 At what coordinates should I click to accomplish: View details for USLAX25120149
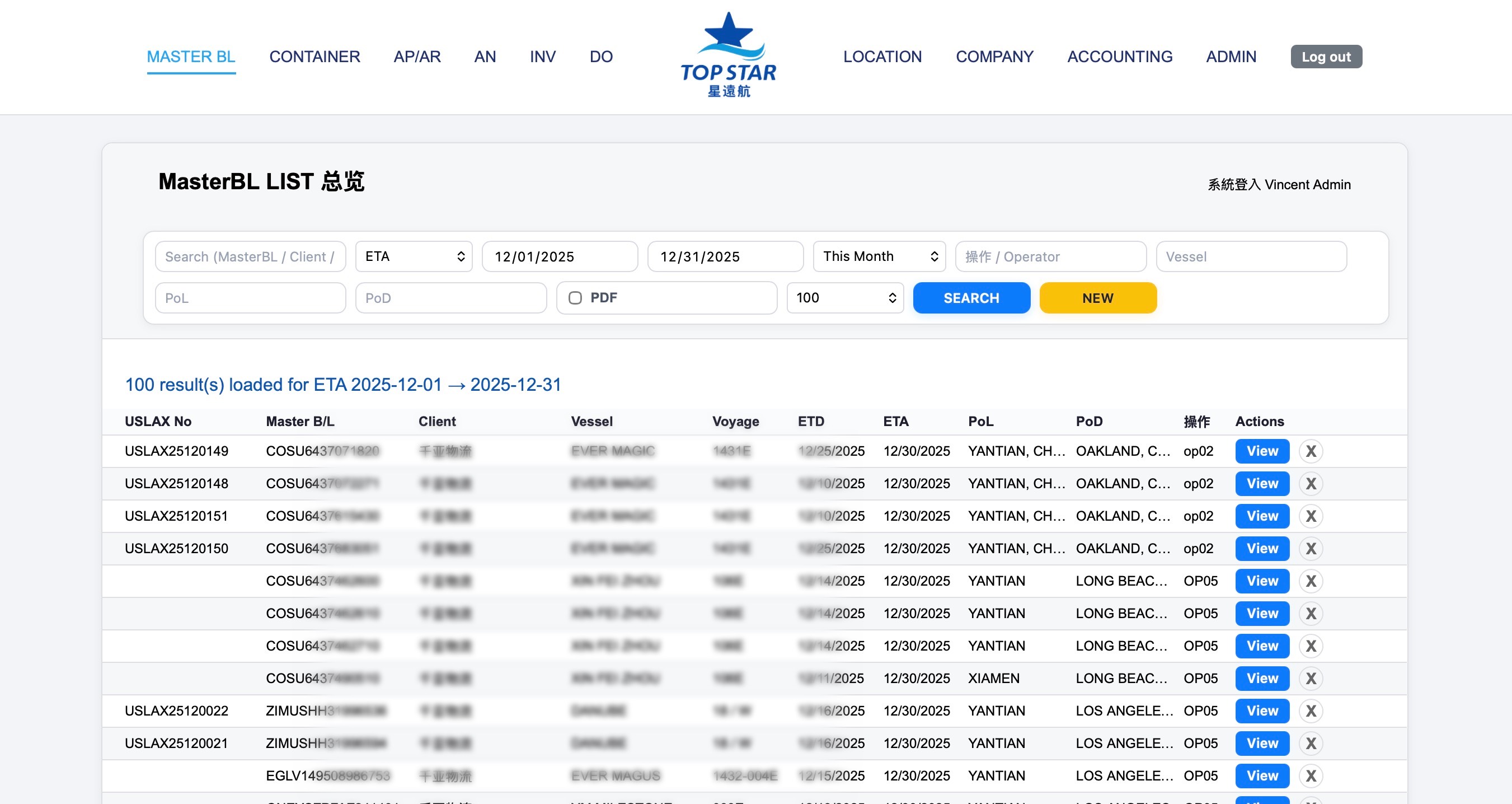click(1262, 451)
